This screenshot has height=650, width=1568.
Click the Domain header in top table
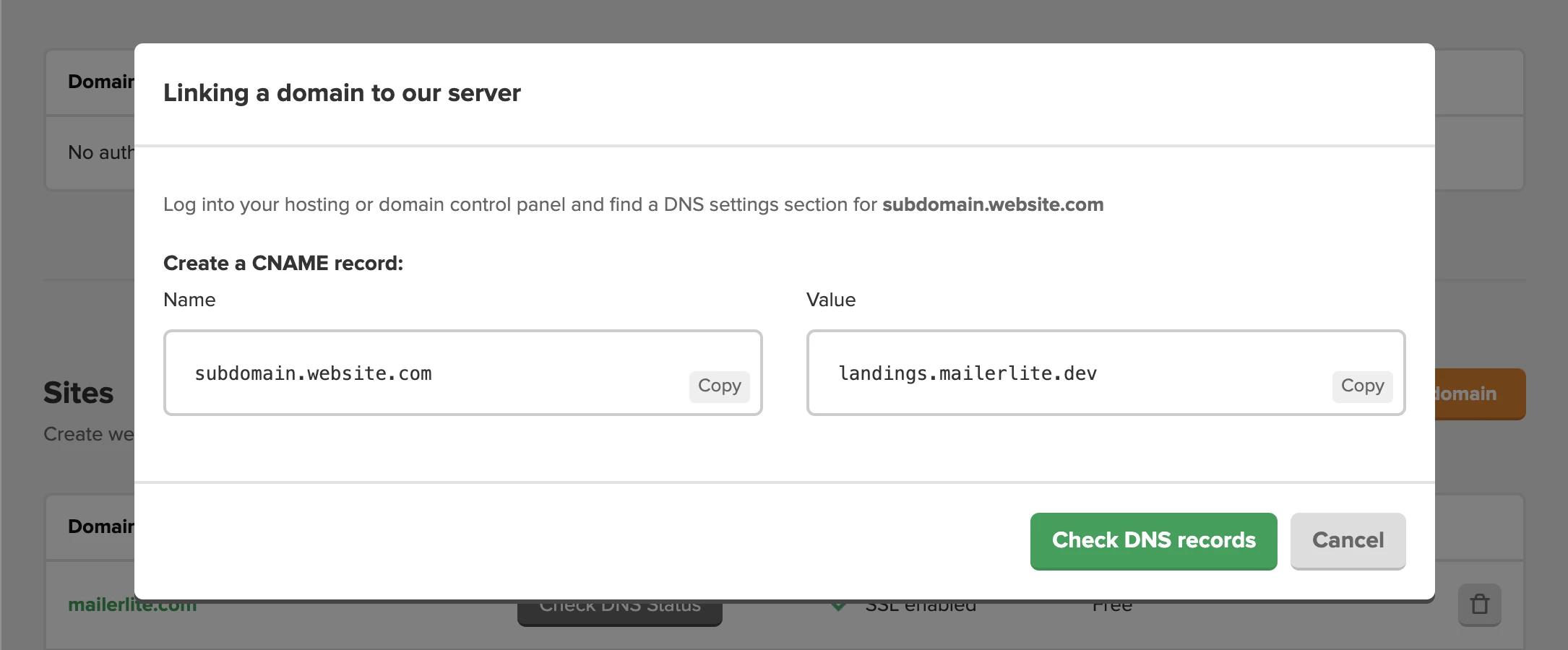[100, 82]
